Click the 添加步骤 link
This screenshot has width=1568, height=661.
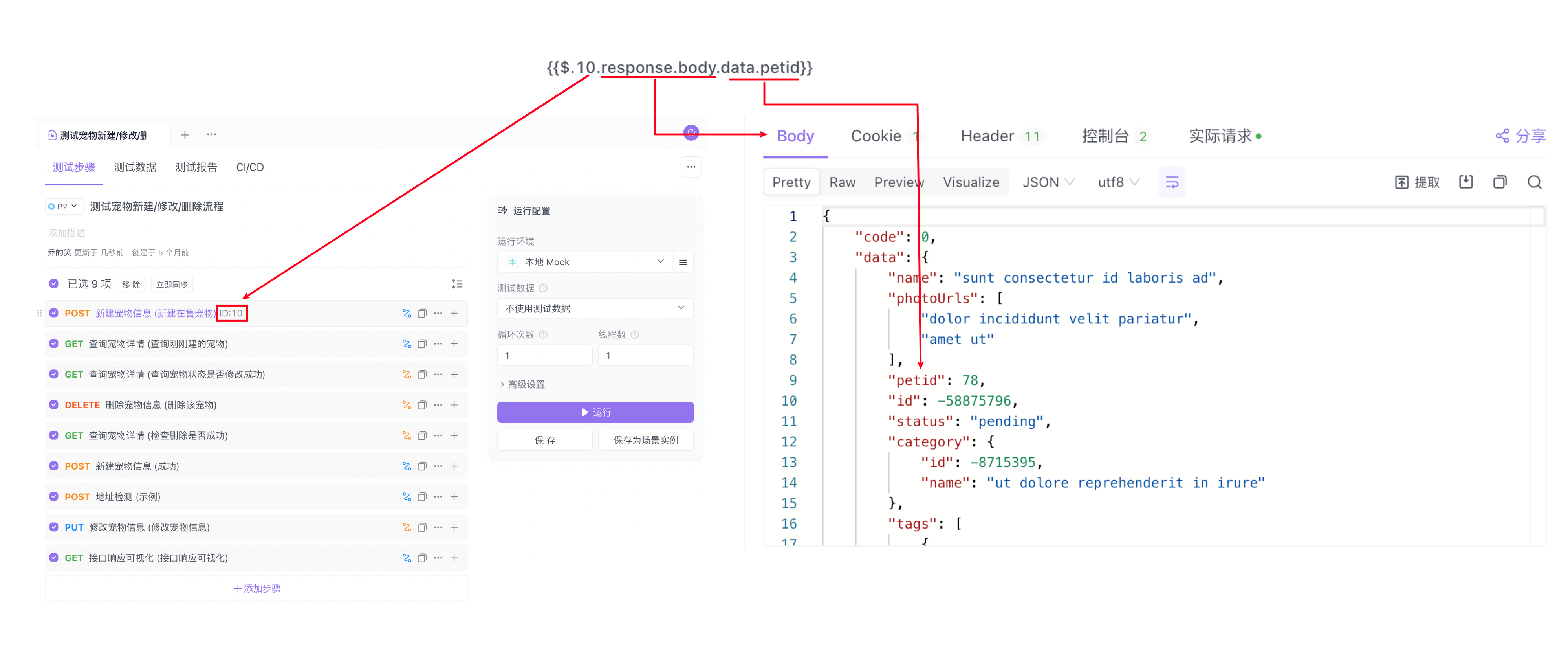click(x=257, y=589)
